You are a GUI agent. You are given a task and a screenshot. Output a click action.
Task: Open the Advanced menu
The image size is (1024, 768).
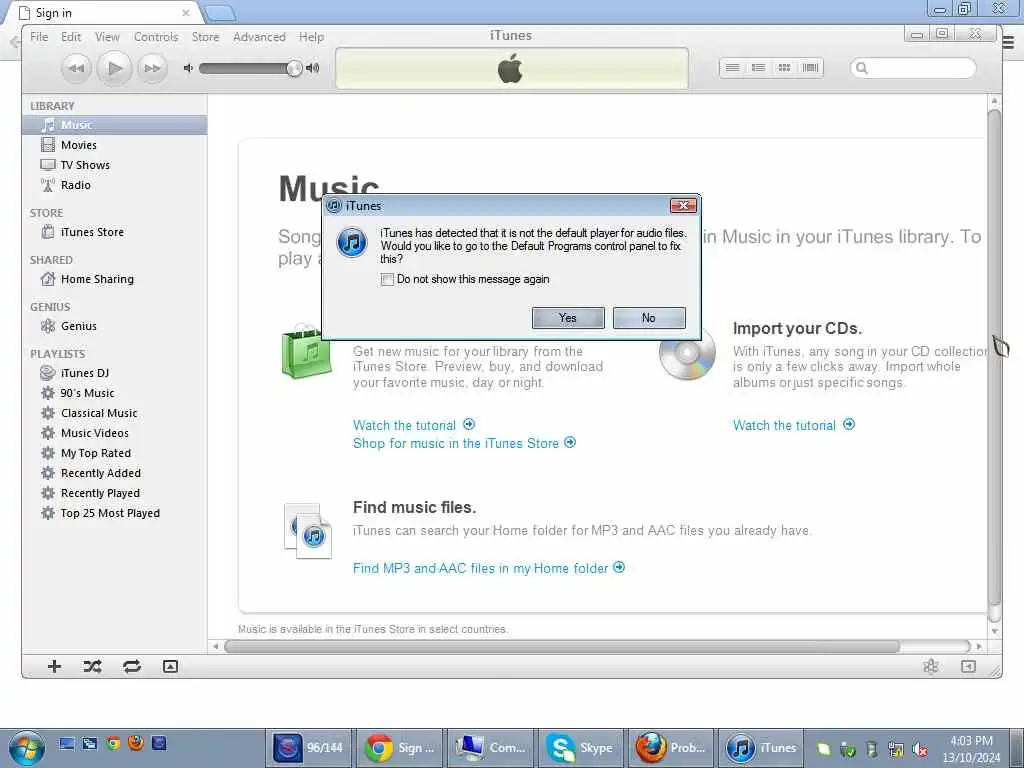[x=259, y=37]
